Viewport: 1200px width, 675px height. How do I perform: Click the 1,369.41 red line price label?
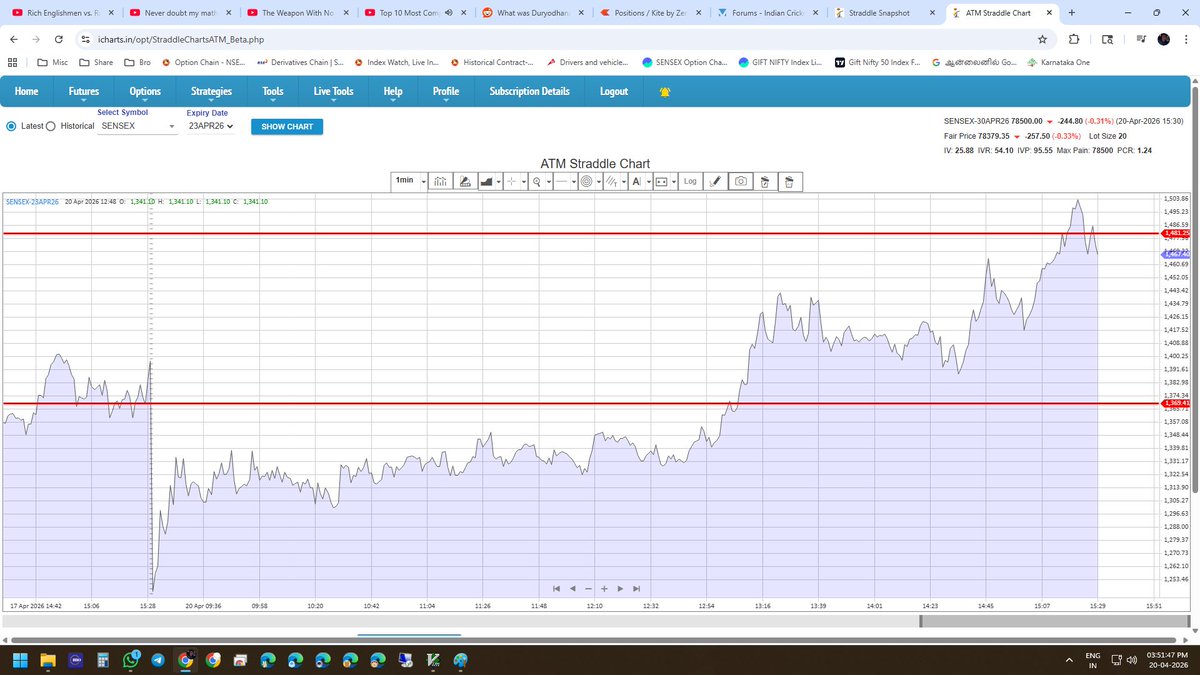[1176, 403]
